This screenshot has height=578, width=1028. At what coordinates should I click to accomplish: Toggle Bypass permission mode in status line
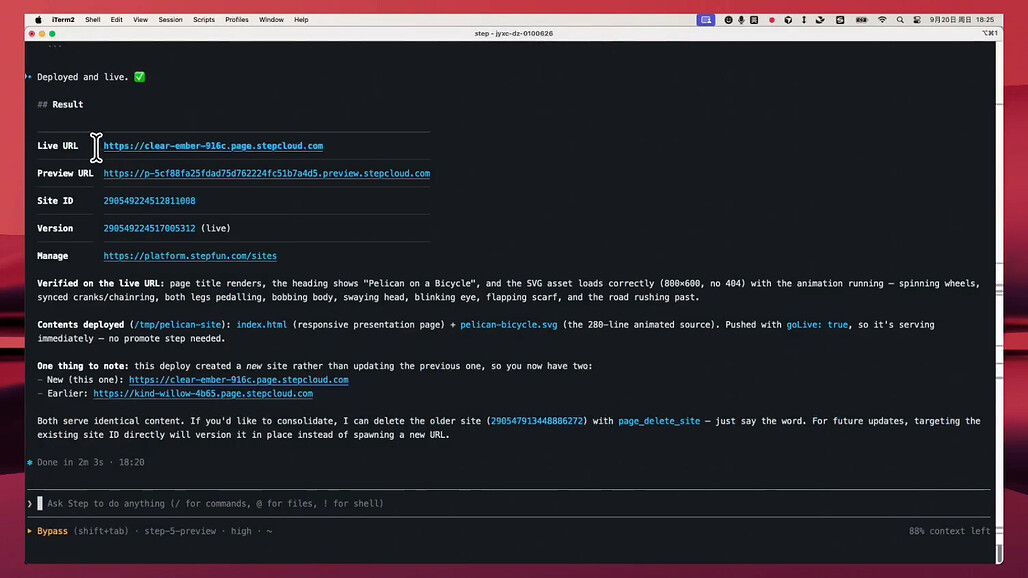(52, 531)
